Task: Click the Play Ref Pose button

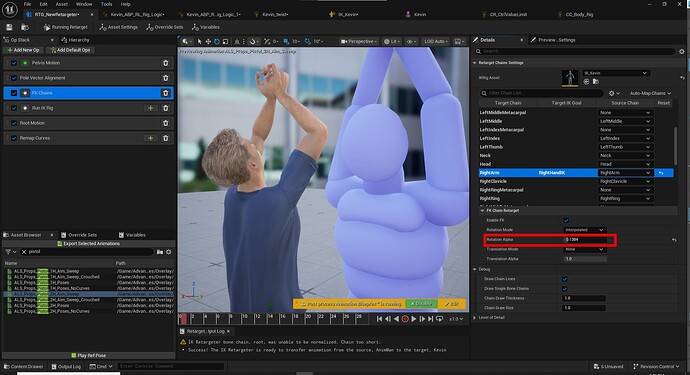Action: pyautogui.click(x=88, y=356)
